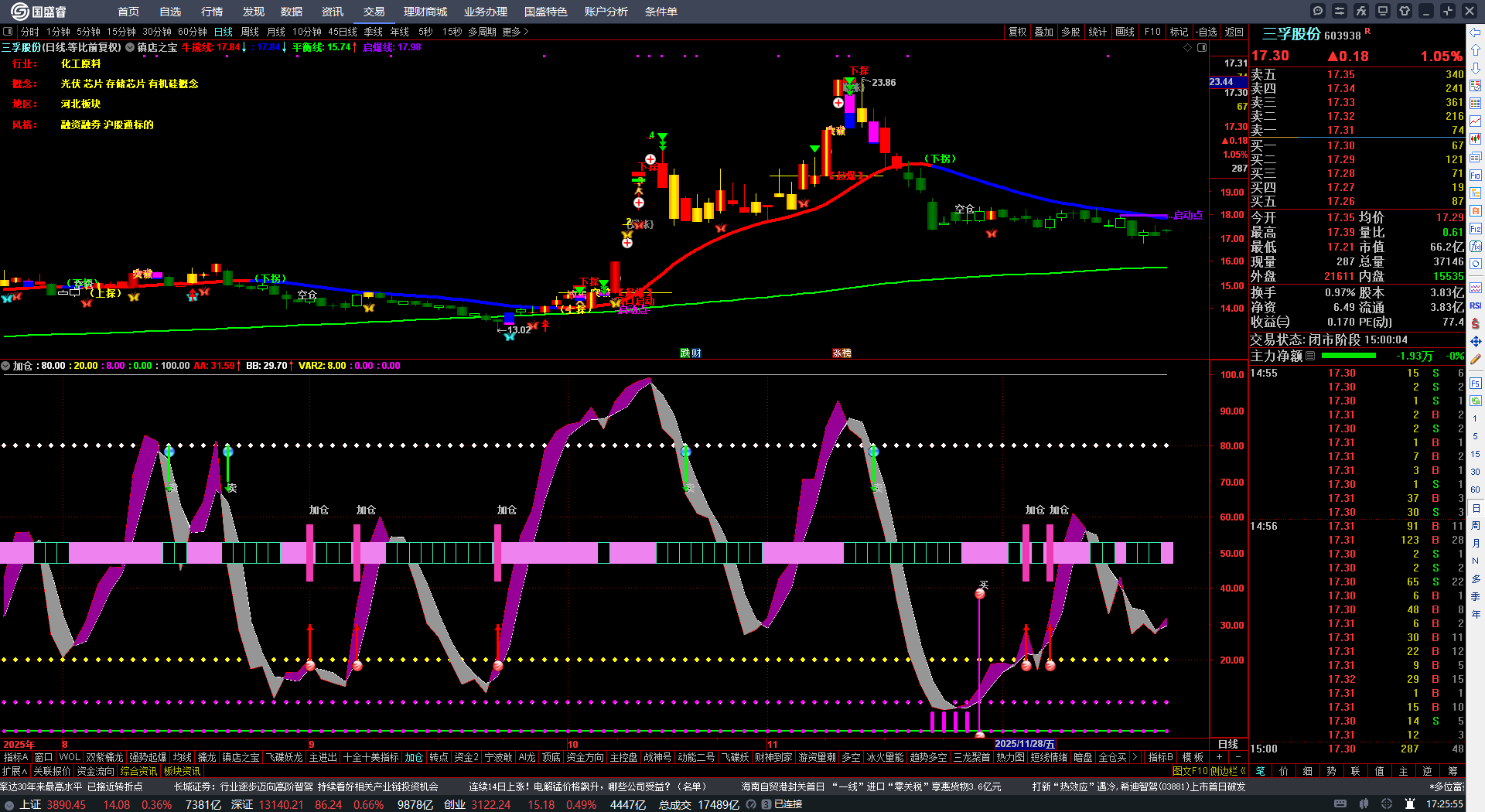
Task: Open the trend line chart icon in right toolbar
Action: (1476, 121)
